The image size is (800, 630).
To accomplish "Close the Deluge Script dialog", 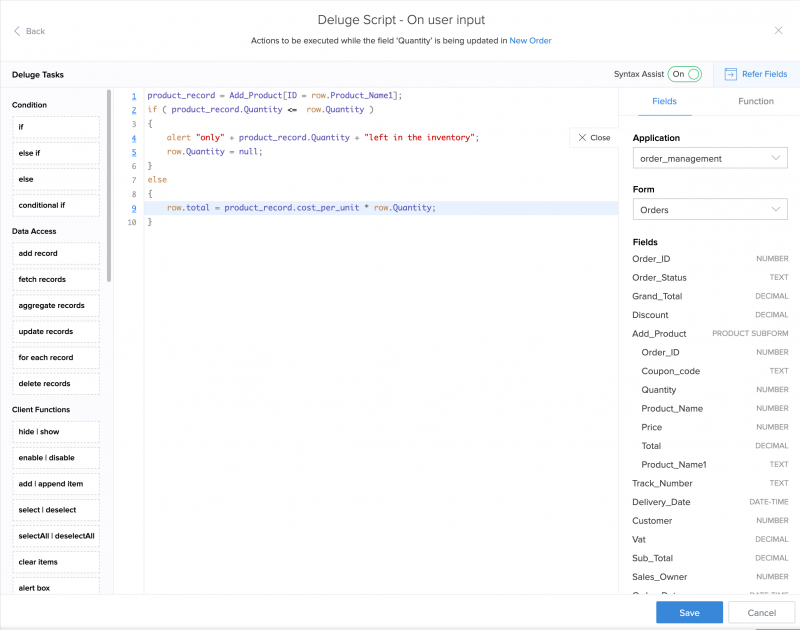I will pyautogui.click(x=779, y=31).
